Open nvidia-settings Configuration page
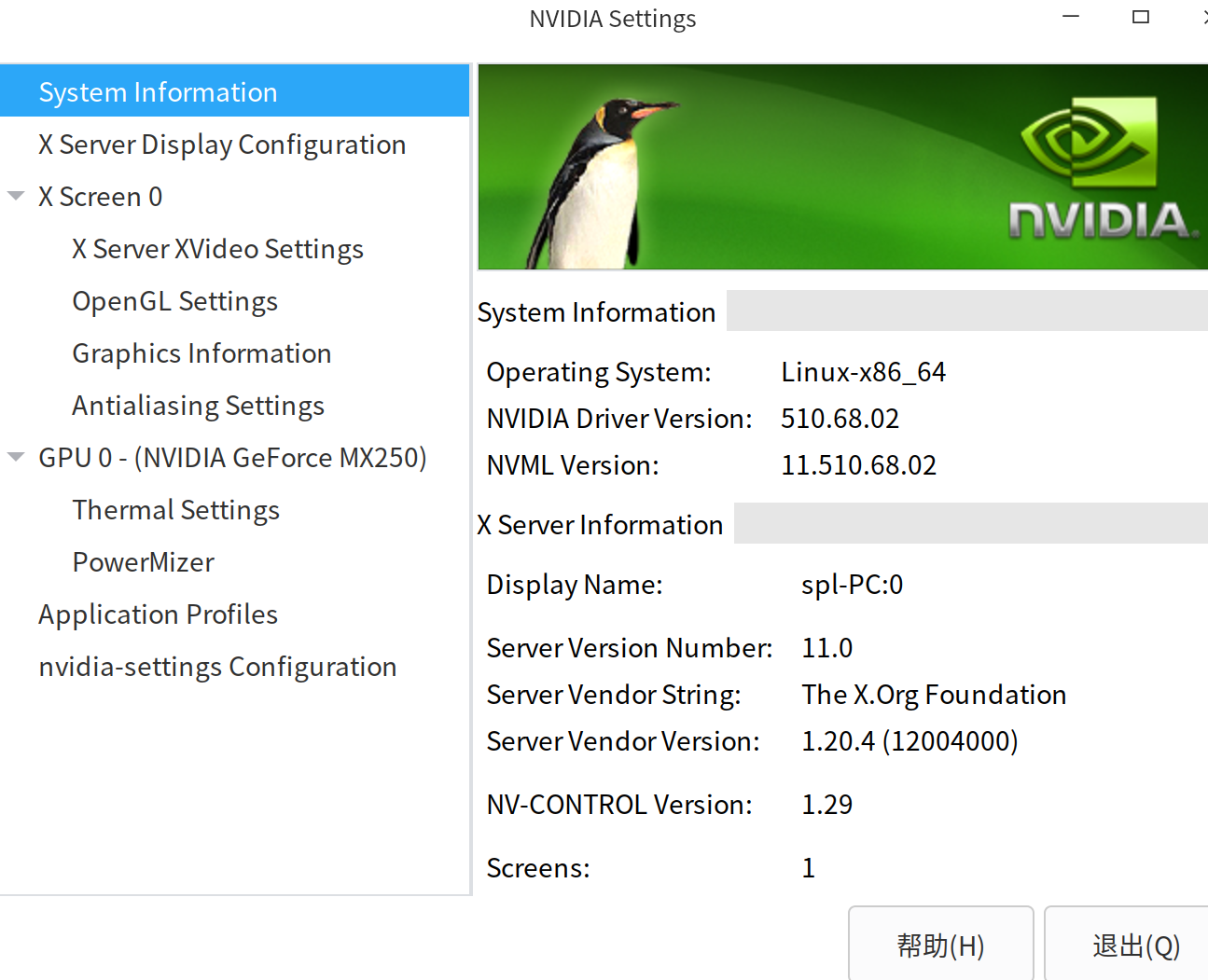 pyautogui.click(x=217, y=667)
